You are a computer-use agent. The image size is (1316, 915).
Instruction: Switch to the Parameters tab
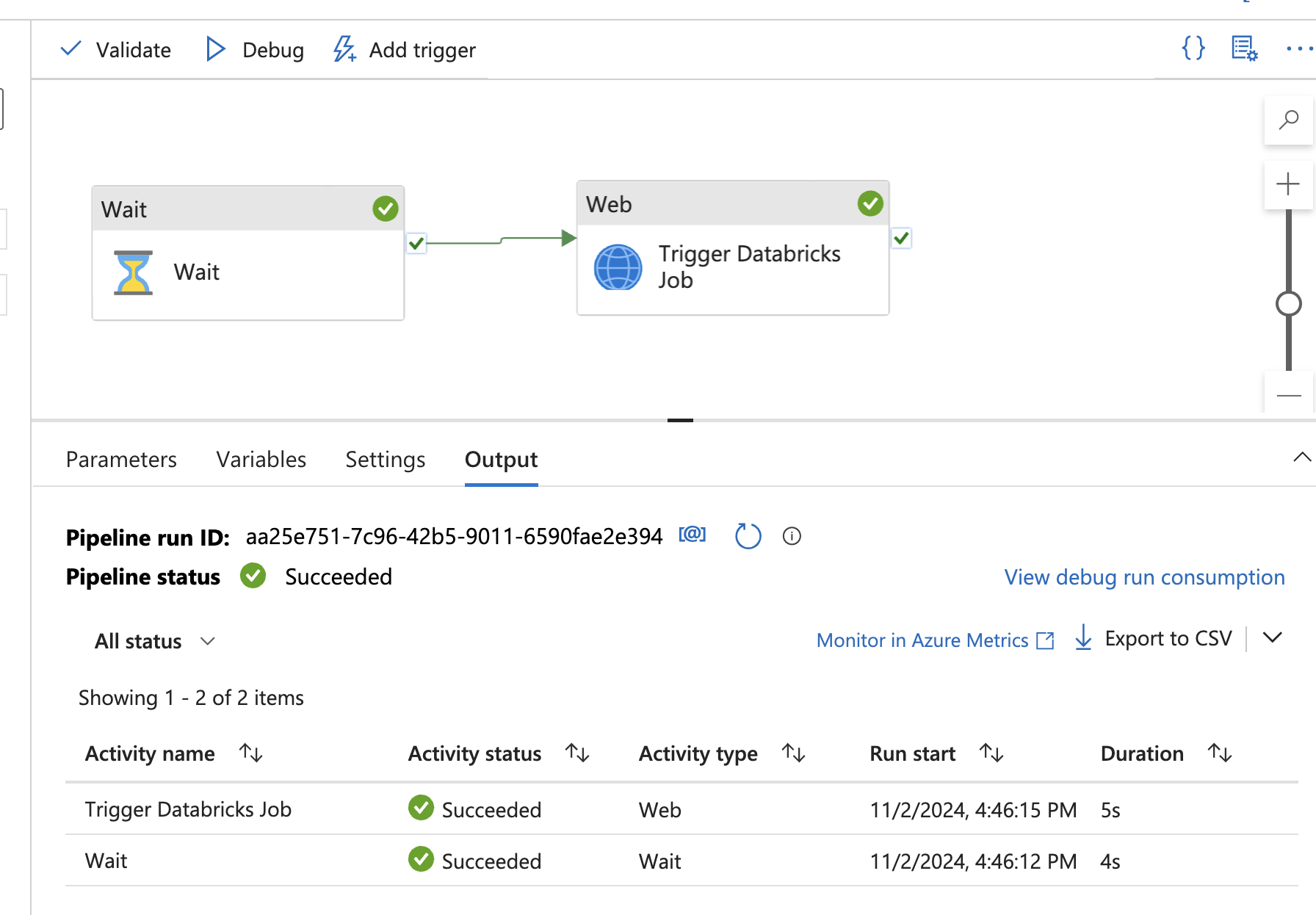[121, 460]
